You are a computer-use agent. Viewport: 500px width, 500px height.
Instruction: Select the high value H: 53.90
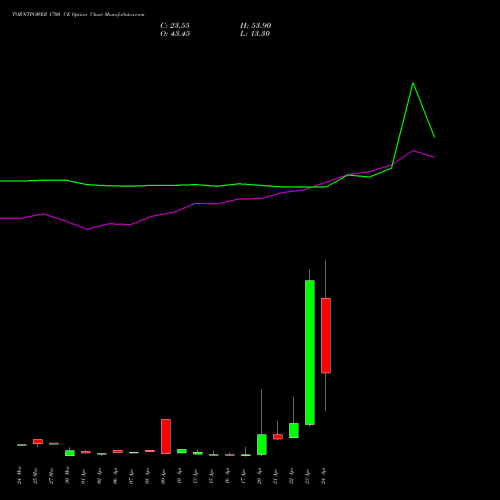click(x=256, y=26)
